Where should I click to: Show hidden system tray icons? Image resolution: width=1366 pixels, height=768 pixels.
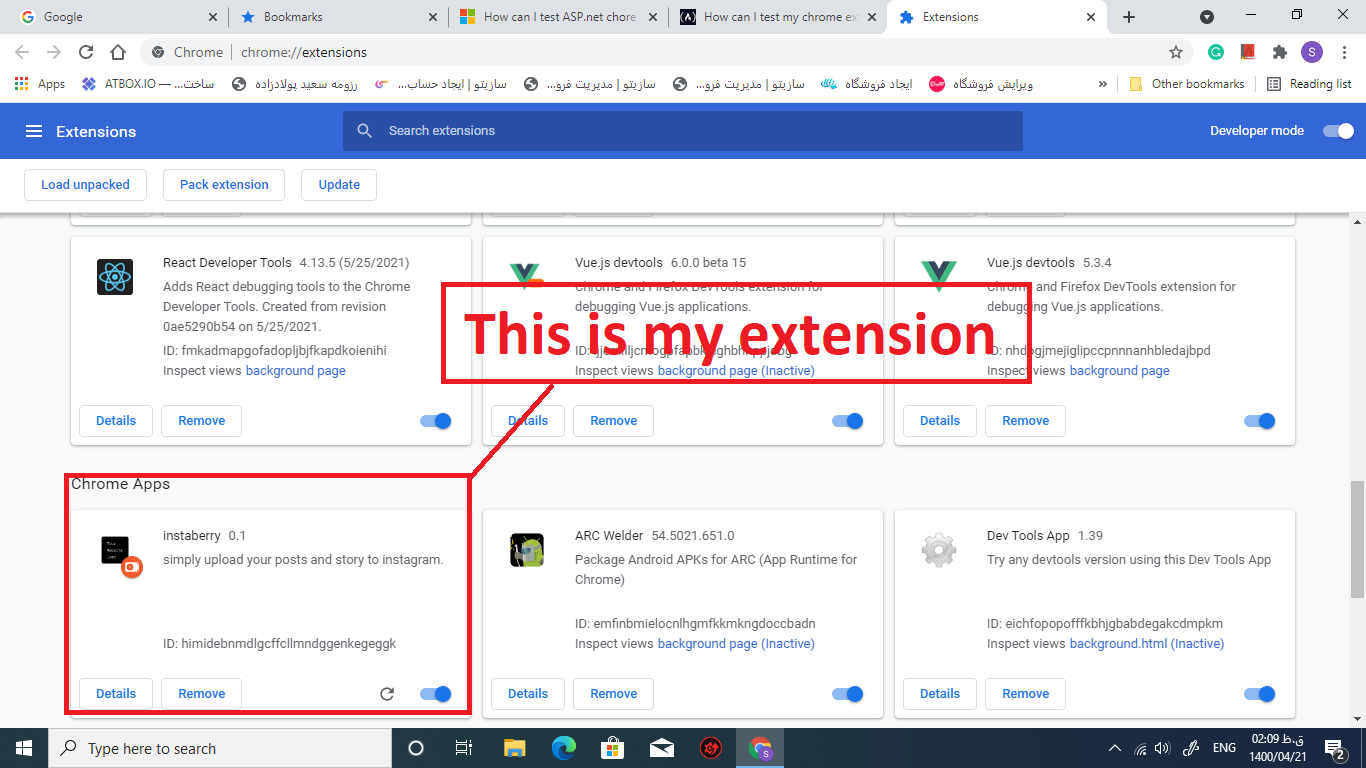click(1115, 748)
